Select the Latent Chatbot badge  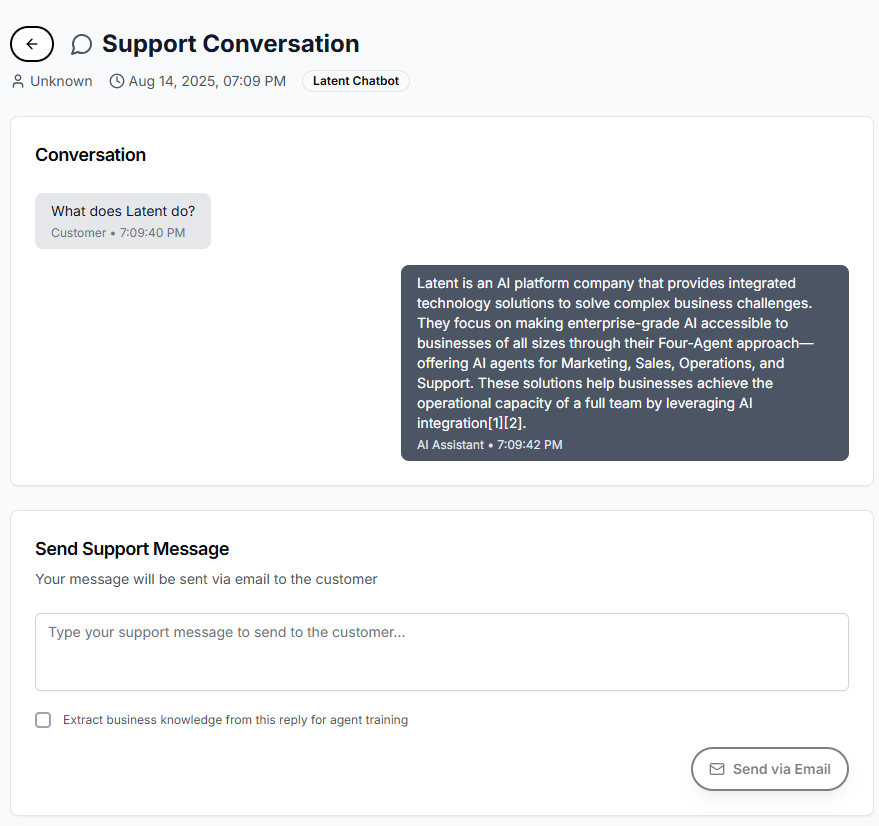click(x=355, y=81)
